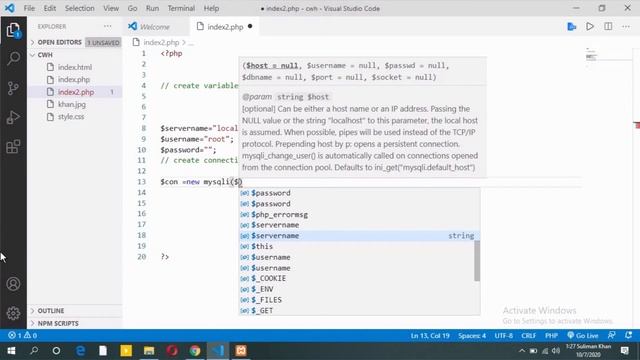Open editor More Actions ellipsis
The width and height of the screenshot is (640, 360).
coord(626,27)
